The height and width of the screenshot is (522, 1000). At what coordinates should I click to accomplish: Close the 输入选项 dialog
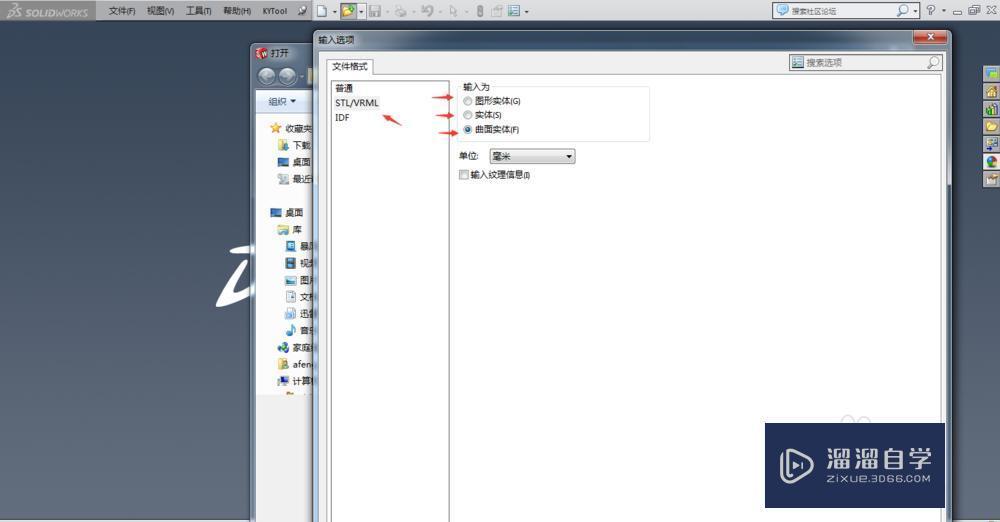click(x=930, y=37)
